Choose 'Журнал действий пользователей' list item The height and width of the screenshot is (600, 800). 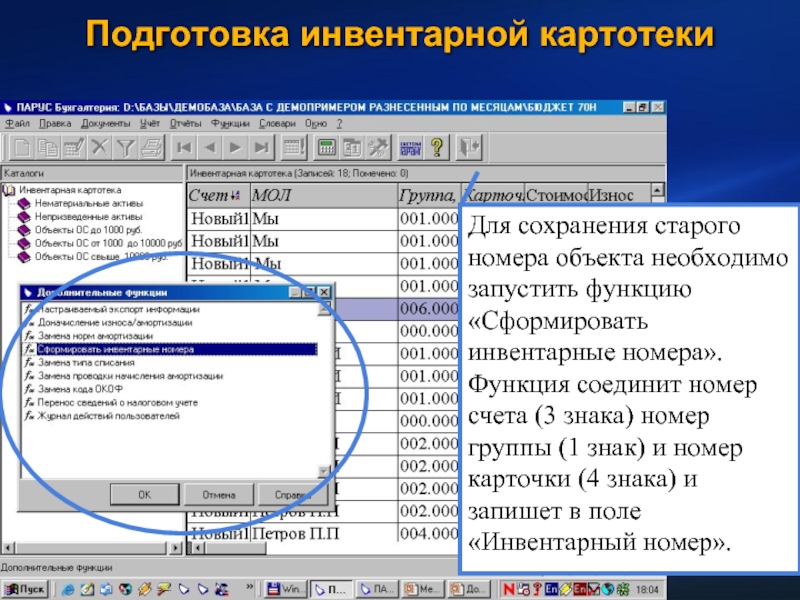(108, 415)
